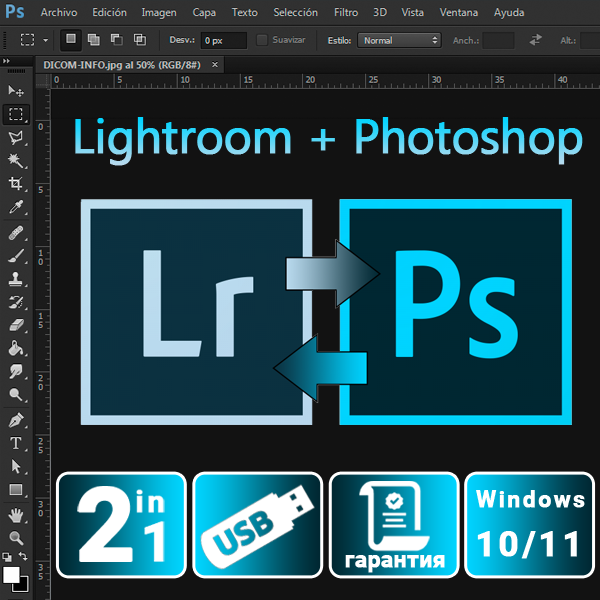The image size is (600, 600).
Task: Toggle the Suavizar checkbox
Action: (x=262, y=40)
